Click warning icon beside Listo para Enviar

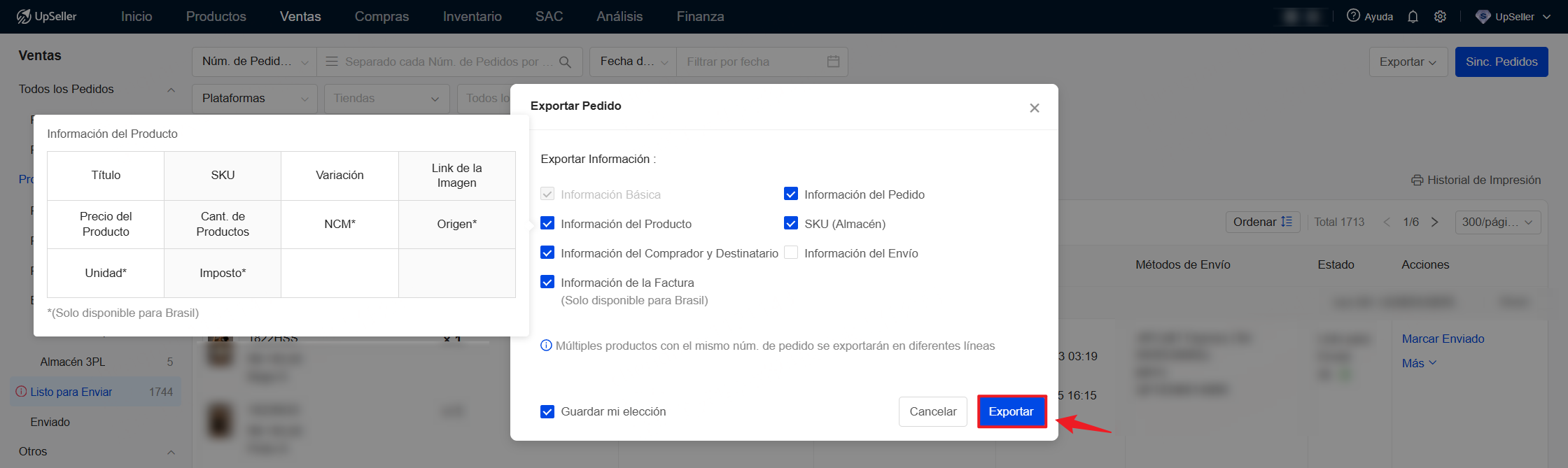coord(21,392)
